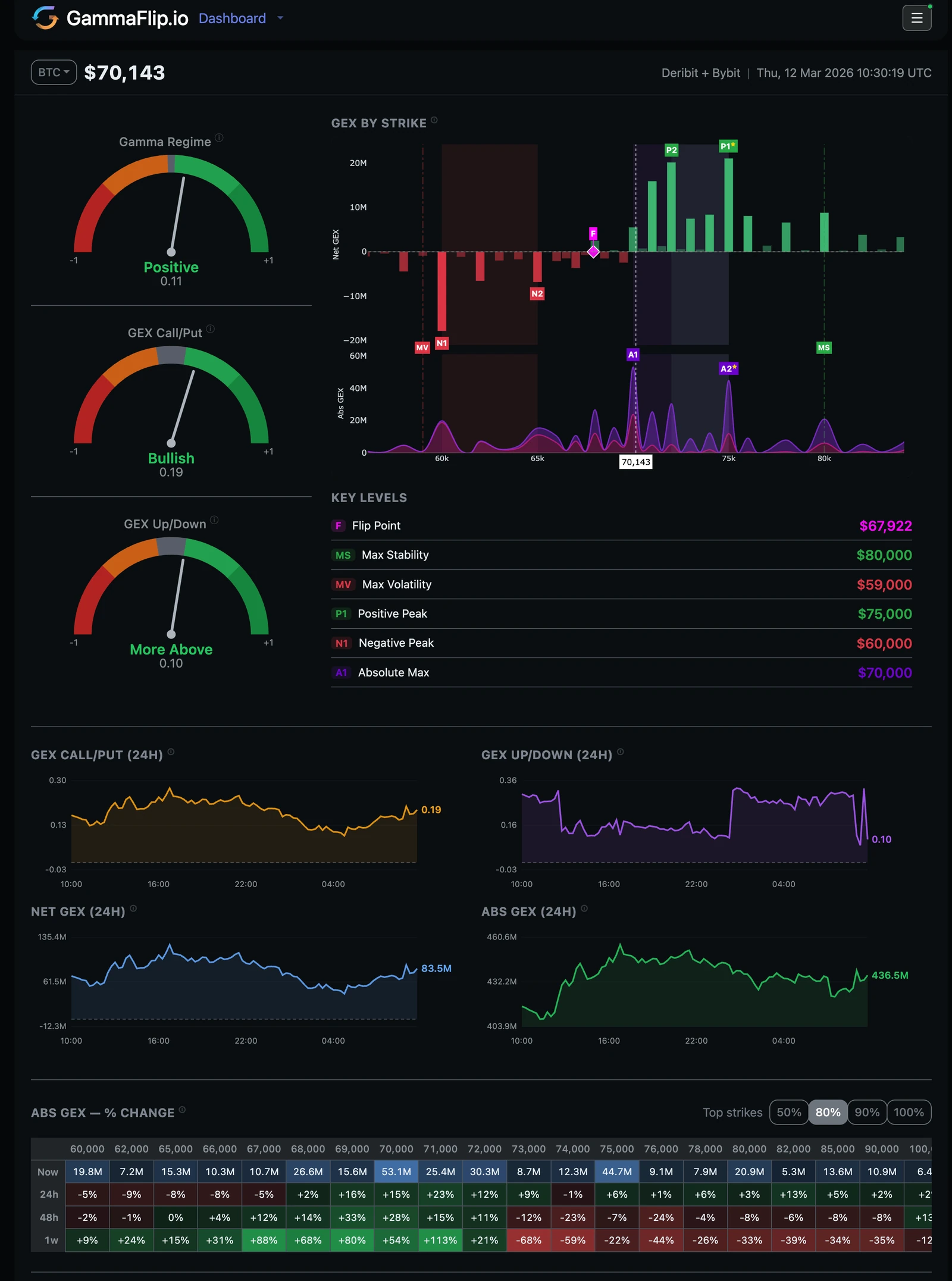Viewport: 952px width, 1281px height.
Task: Click the 70,143 price label on the chart
Action: click(635, 461)
